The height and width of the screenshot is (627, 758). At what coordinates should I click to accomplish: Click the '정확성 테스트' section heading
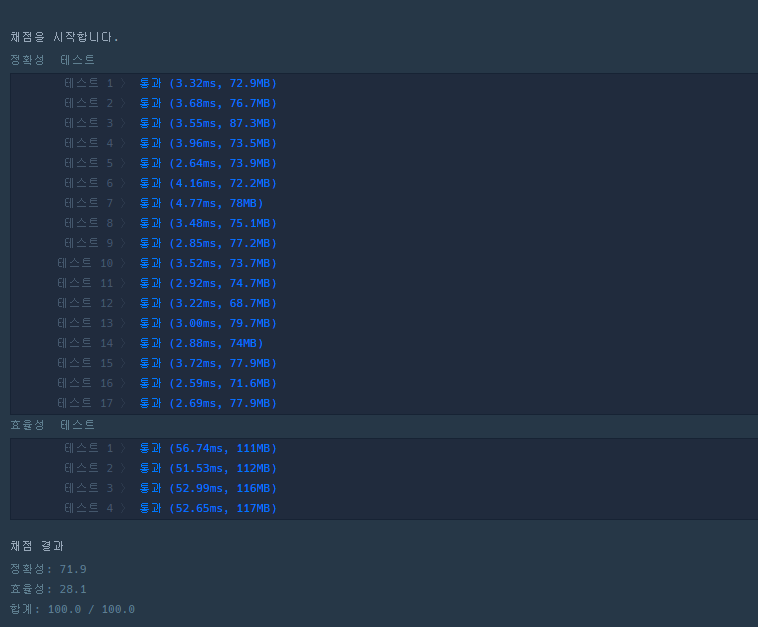click(x=52, y=60)
